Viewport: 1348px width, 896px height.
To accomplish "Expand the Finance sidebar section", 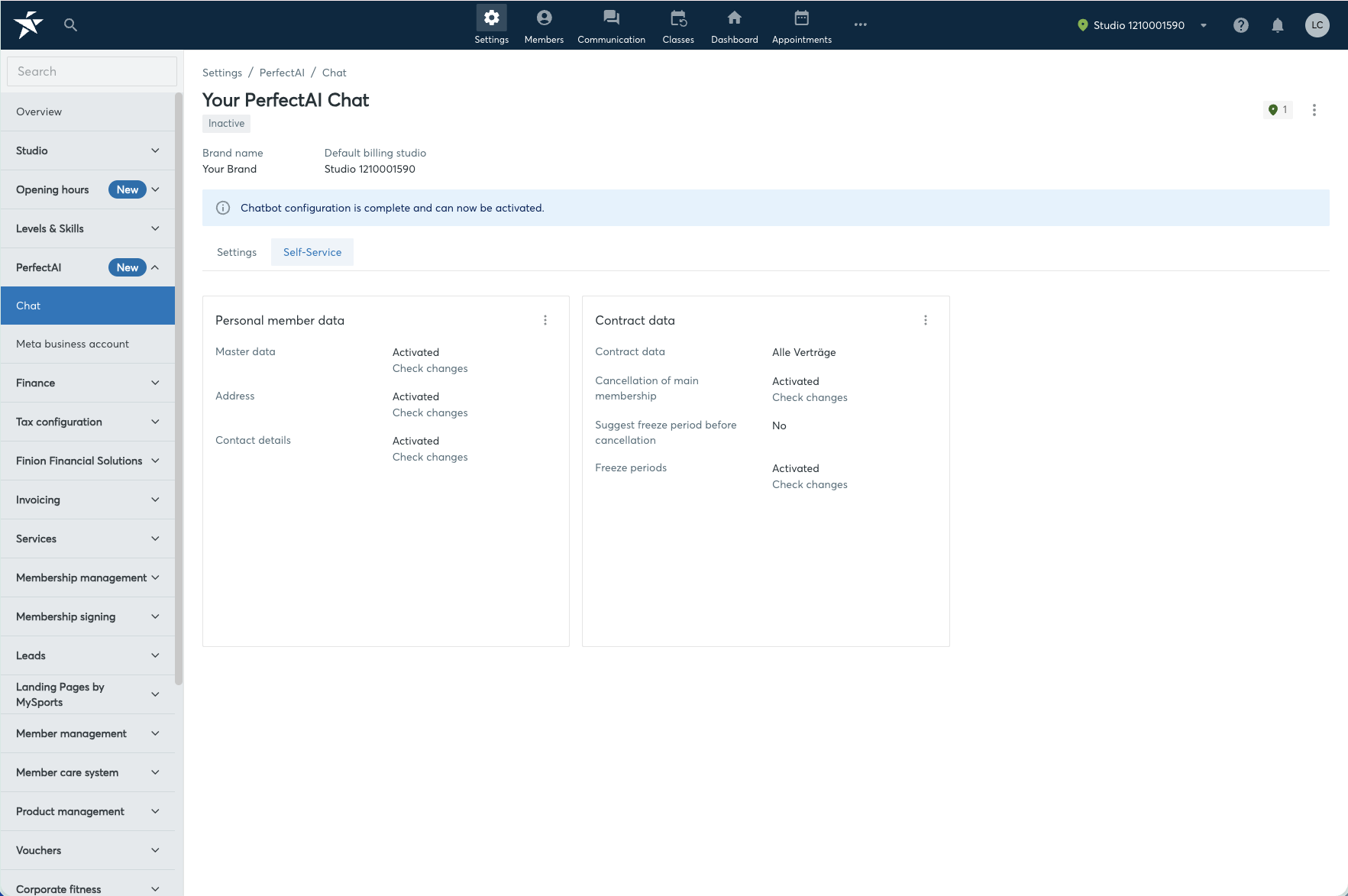I will tap(88, 383).
